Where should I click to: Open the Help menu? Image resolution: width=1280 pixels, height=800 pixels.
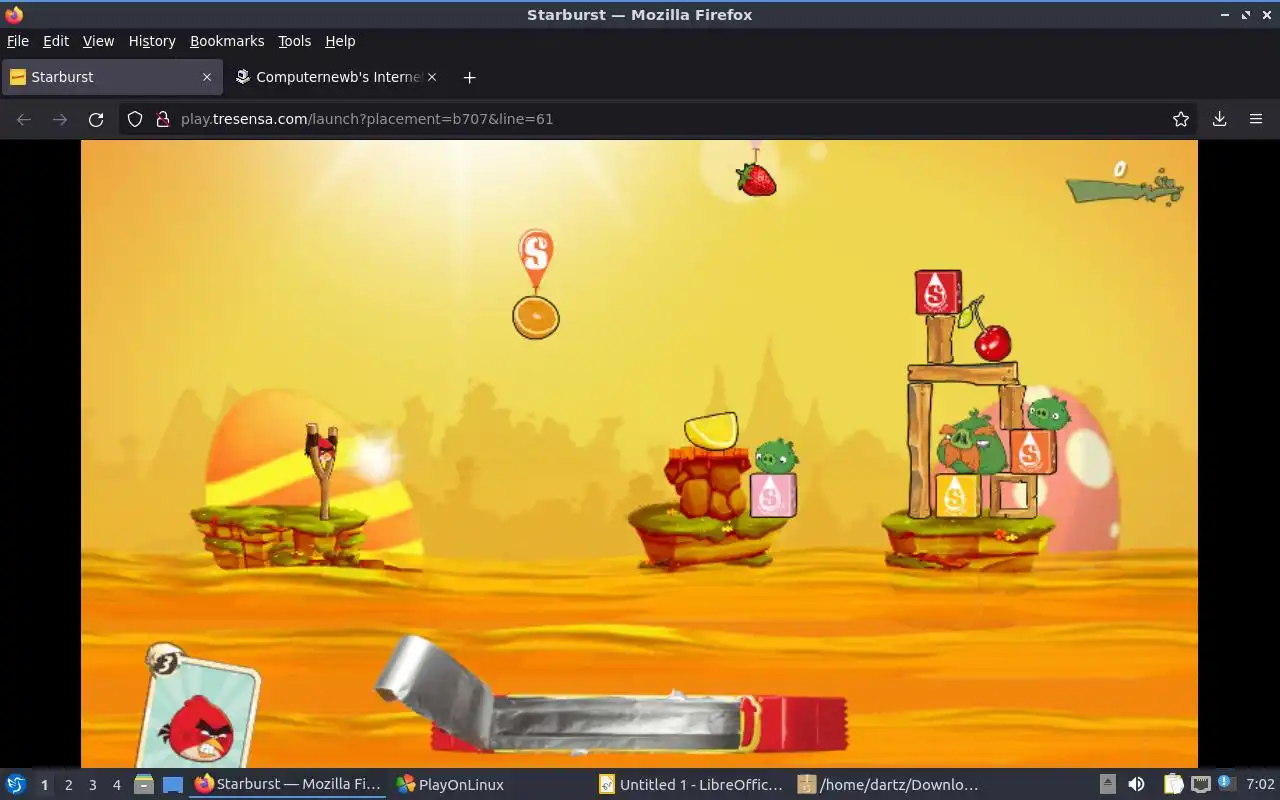click(340, 41)
